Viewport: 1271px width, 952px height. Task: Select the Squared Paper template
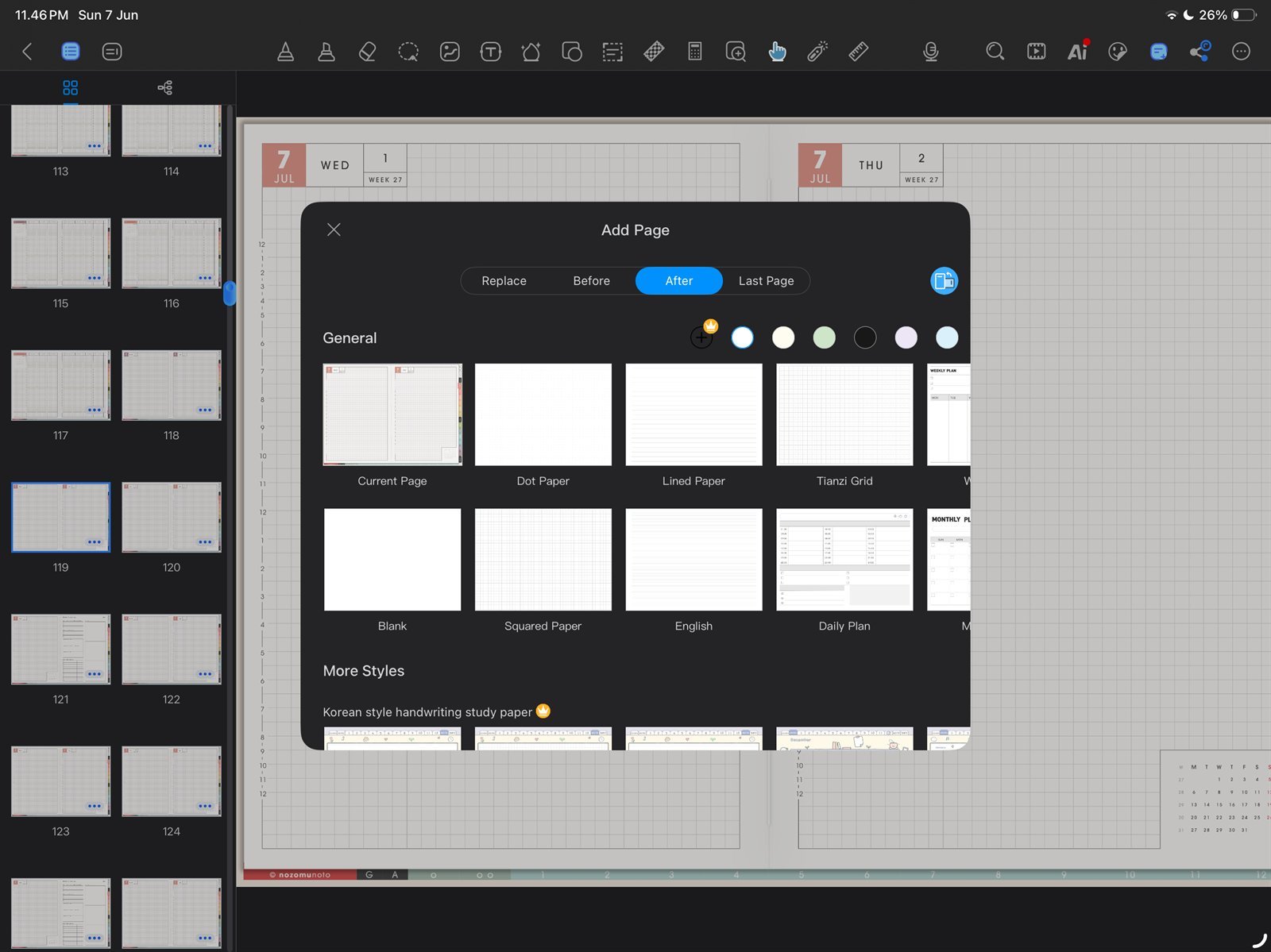pyautogui.click(x=543, y=560)
